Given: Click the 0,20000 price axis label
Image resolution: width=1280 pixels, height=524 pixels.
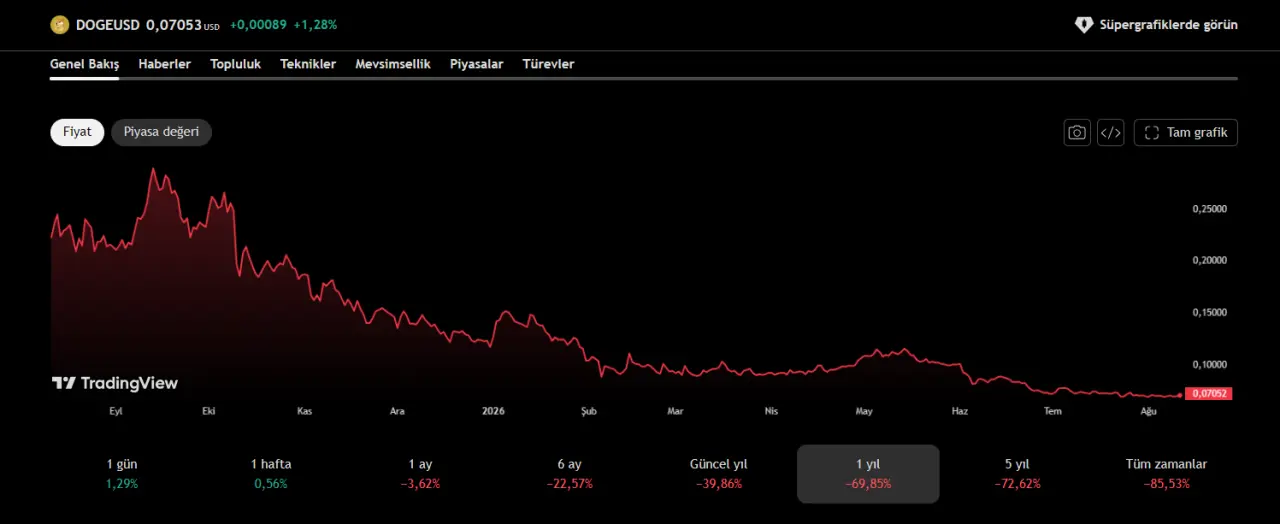Looking at the screenshot, I should click(x=1209, y=260).
